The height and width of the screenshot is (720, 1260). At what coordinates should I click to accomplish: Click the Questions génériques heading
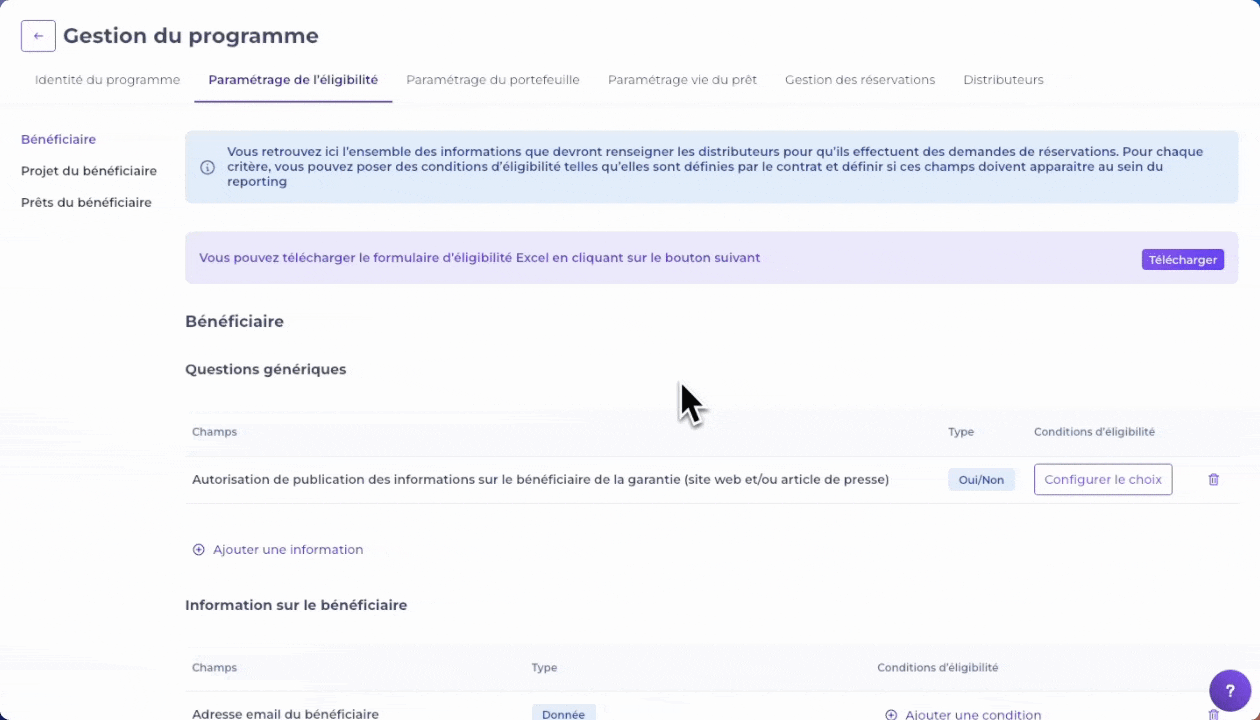[265, 369]
